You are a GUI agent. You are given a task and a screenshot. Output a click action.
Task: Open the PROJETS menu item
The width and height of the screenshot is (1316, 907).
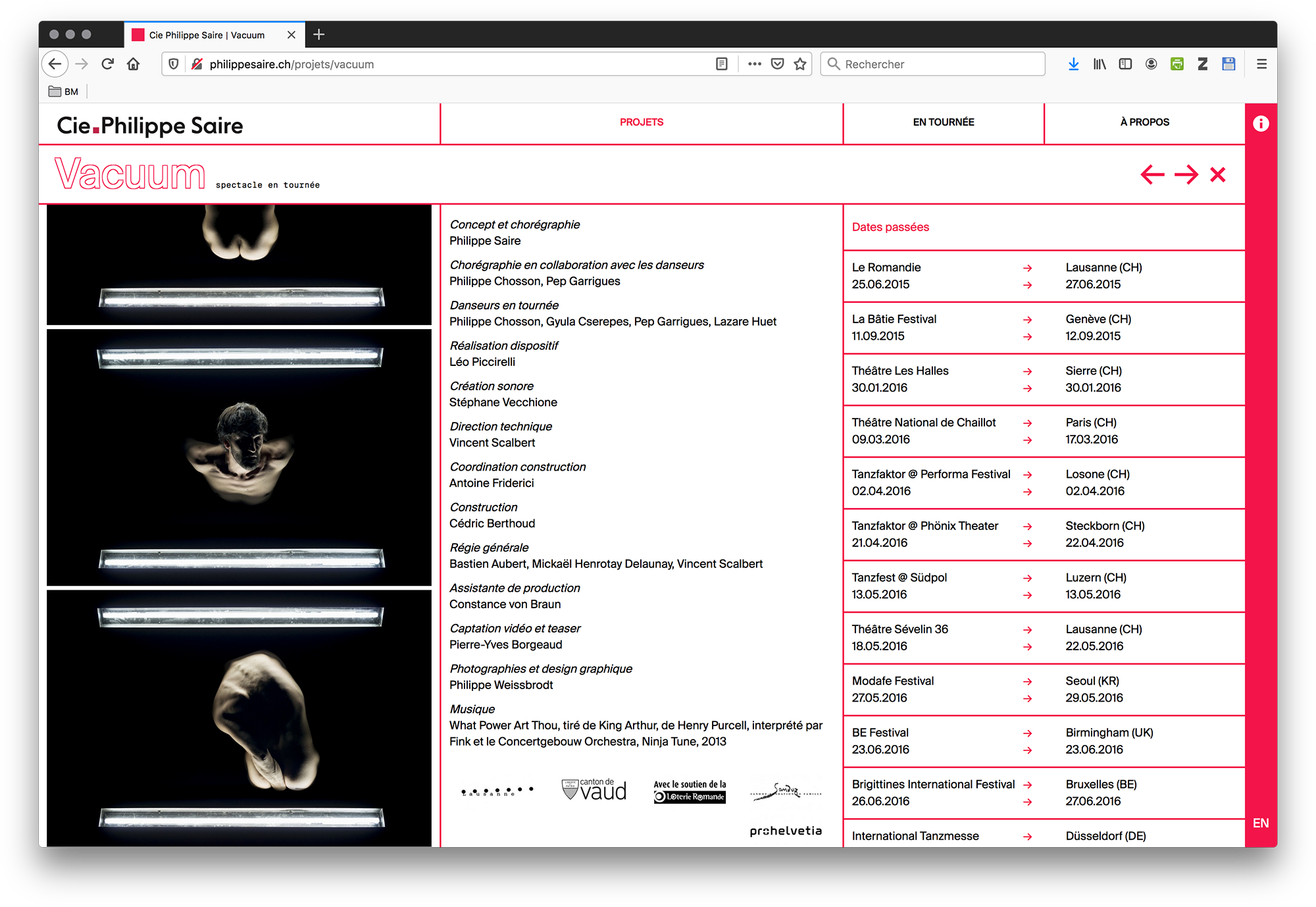point(642,122)
